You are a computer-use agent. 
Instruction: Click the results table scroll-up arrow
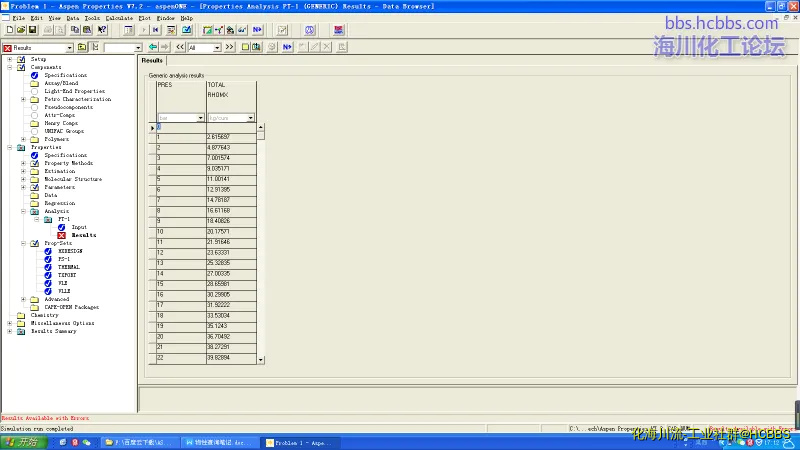click(x=261, y=127)
